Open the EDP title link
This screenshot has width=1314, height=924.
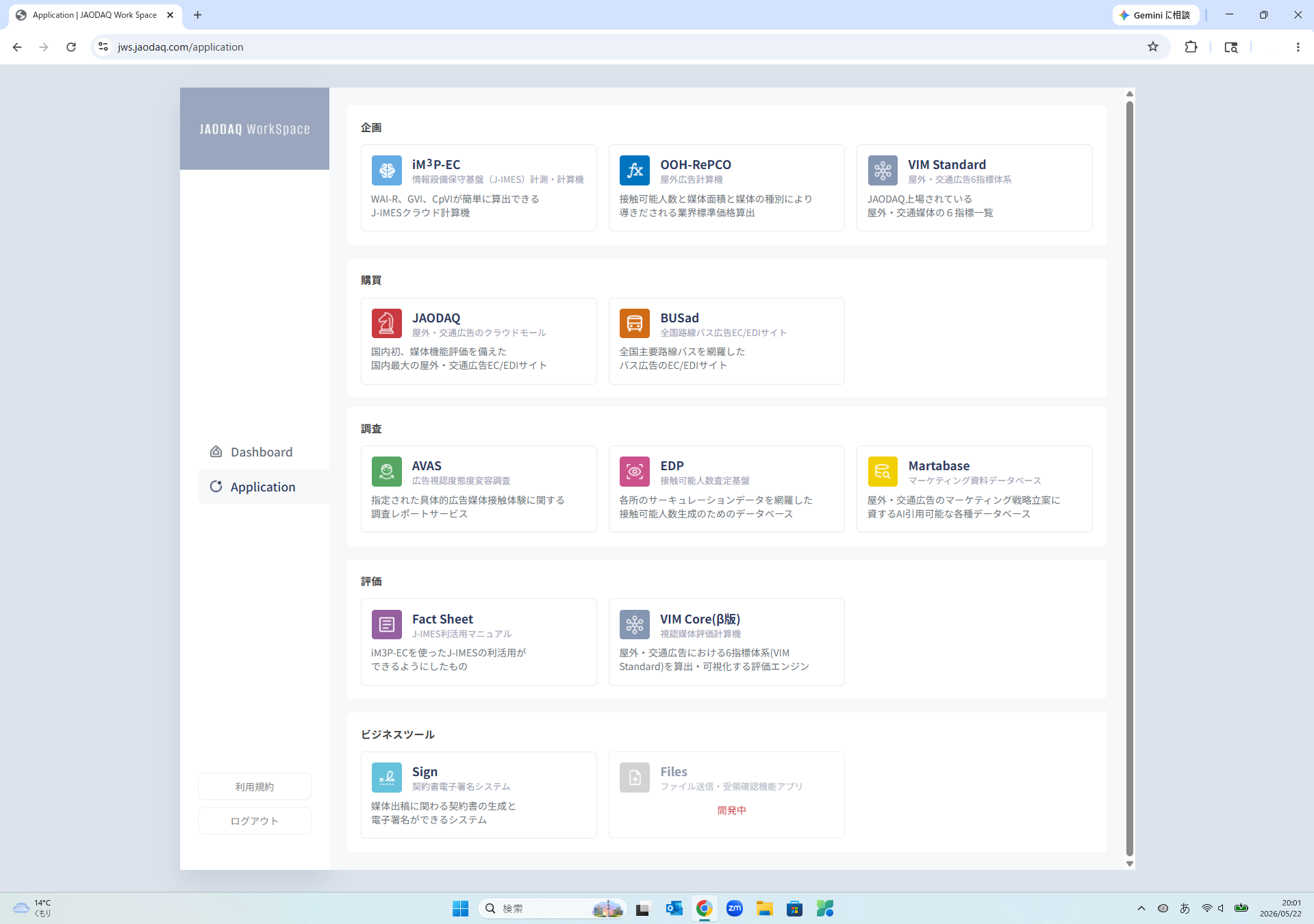[672, 465]
